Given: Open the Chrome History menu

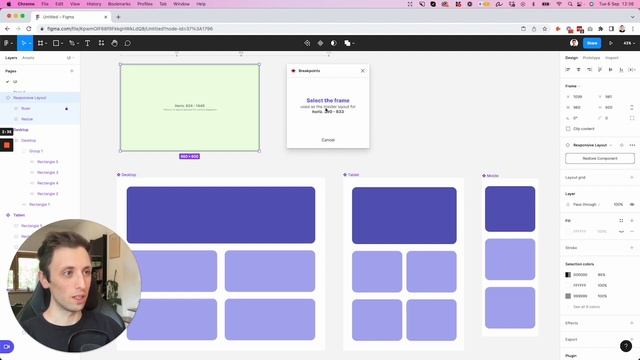Looking at the screenshot, I should (x=93, y=4).
